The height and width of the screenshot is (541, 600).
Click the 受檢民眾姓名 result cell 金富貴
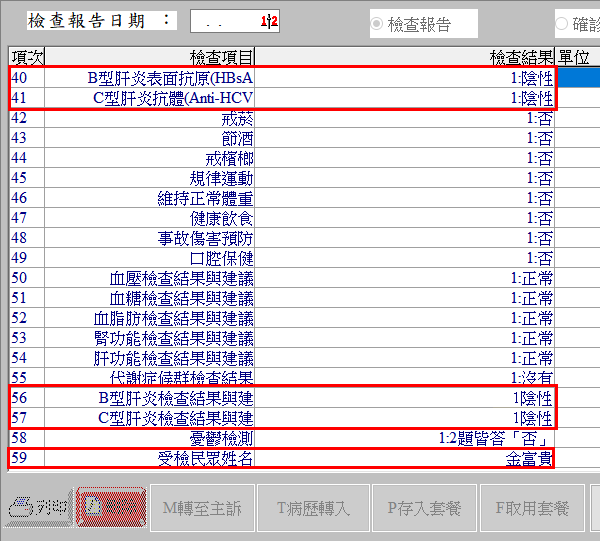click(x=406, y=459)
